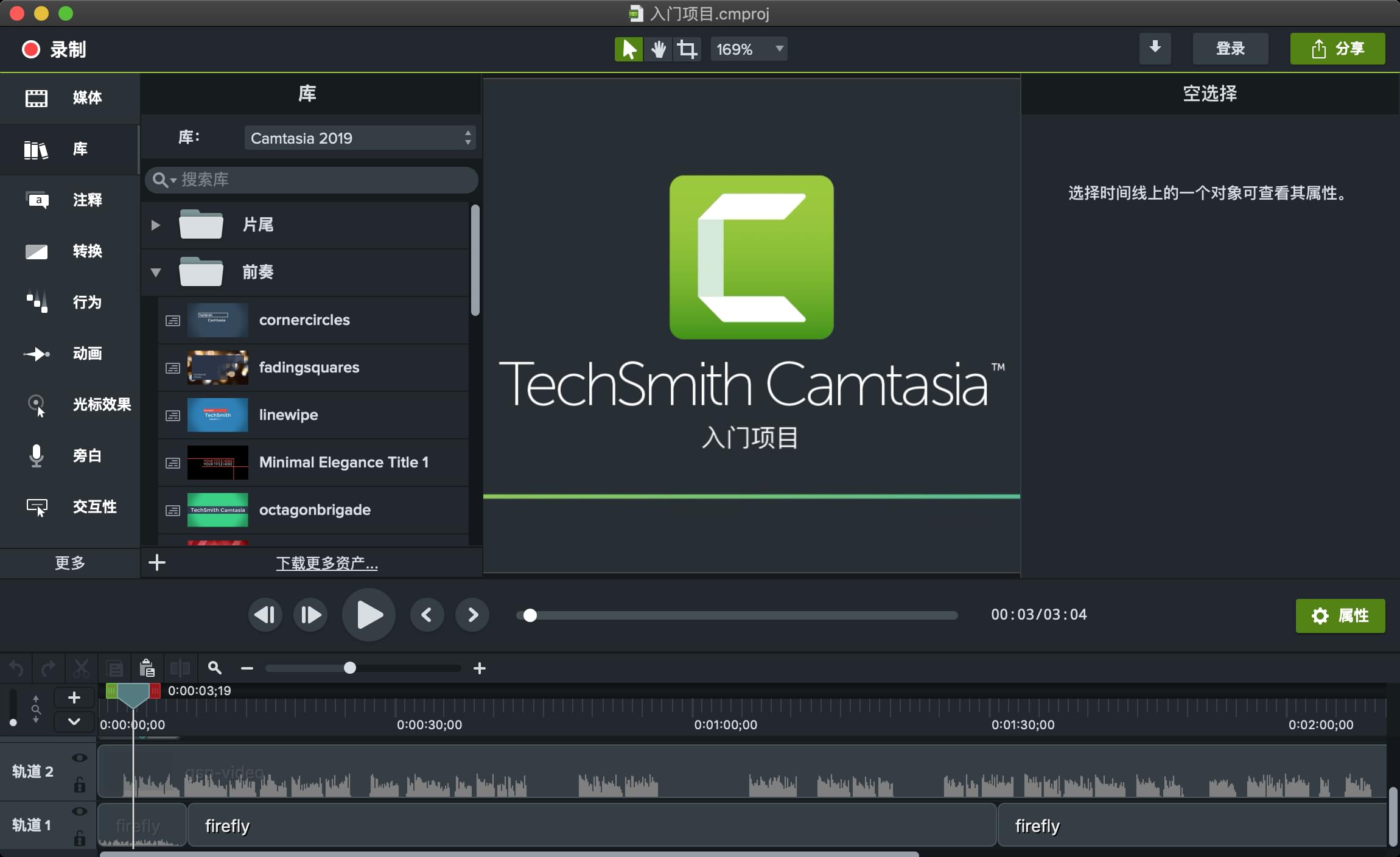Click the timeline horizontal scrollbar

(509, 854)
